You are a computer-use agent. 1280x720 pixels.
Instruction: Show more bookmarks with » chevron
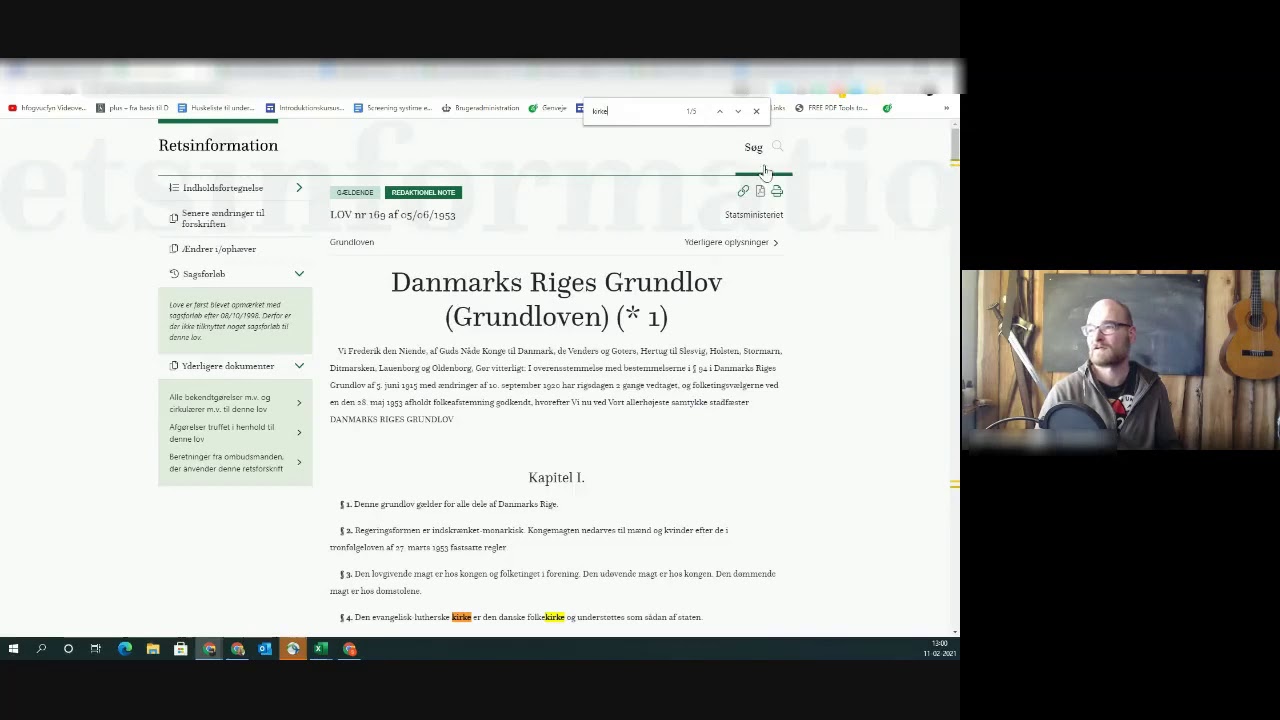coord(946,108)
